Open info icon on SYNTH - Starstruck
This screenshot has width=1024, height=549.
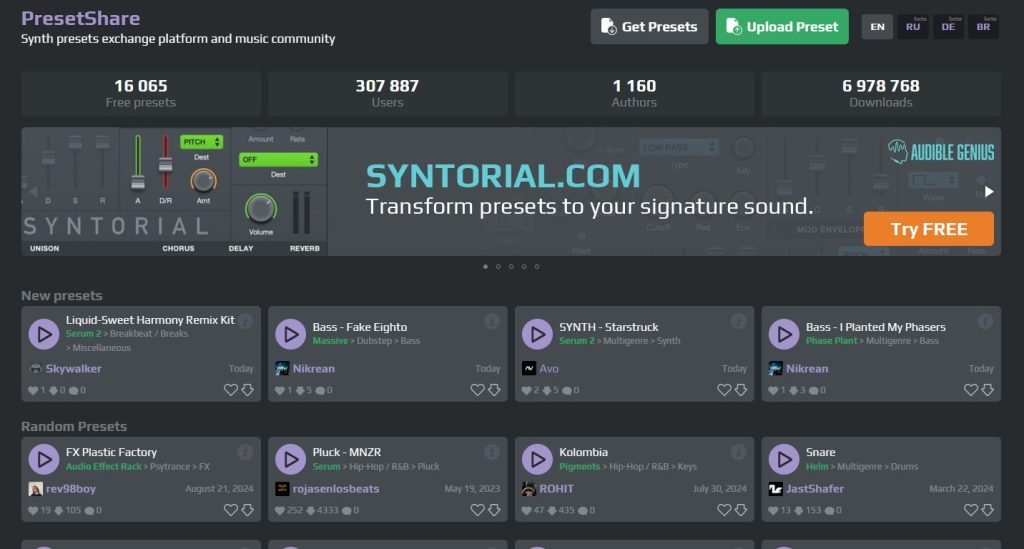739,321
